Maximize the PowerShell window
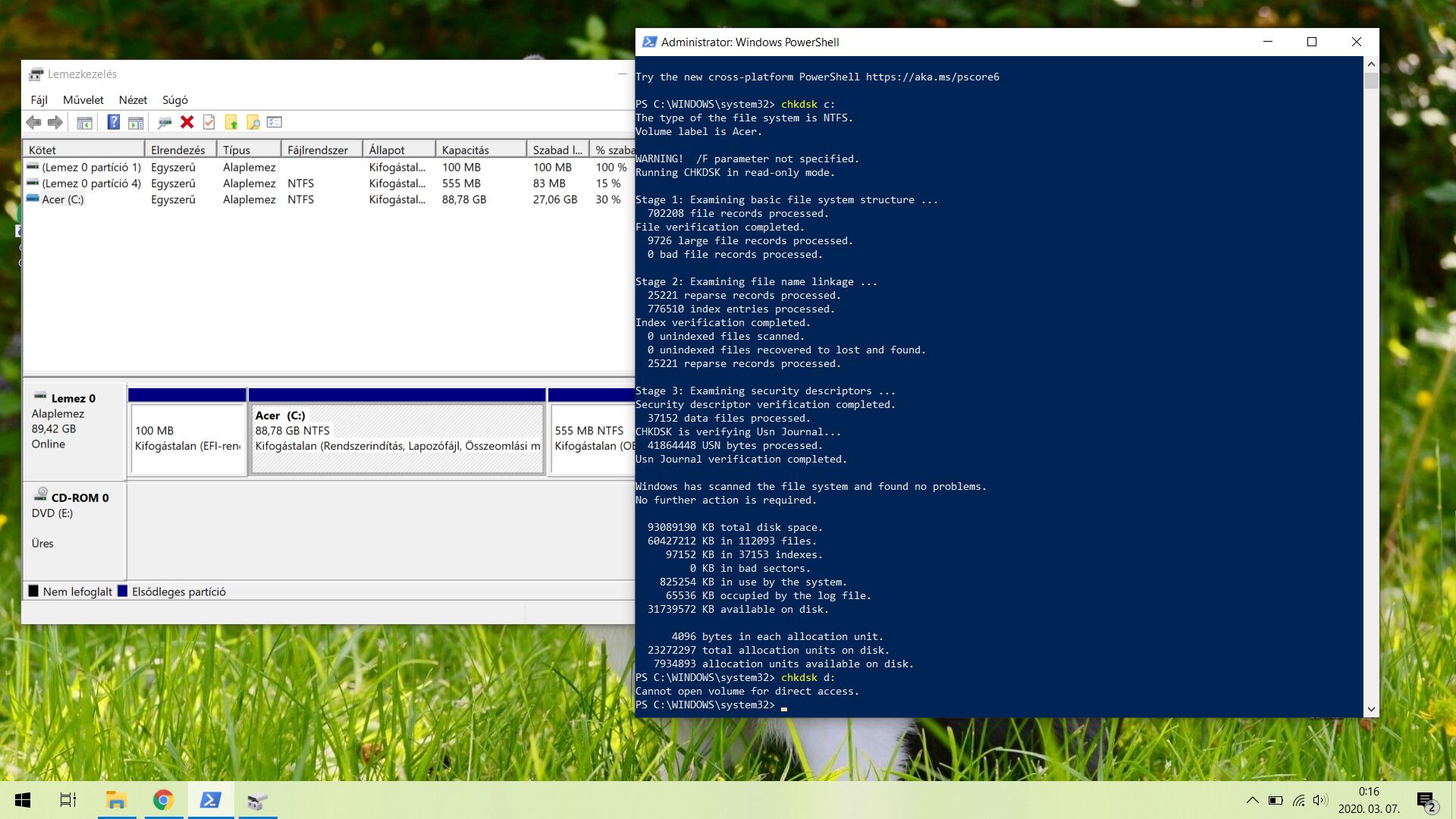 tap(1312, 42)
